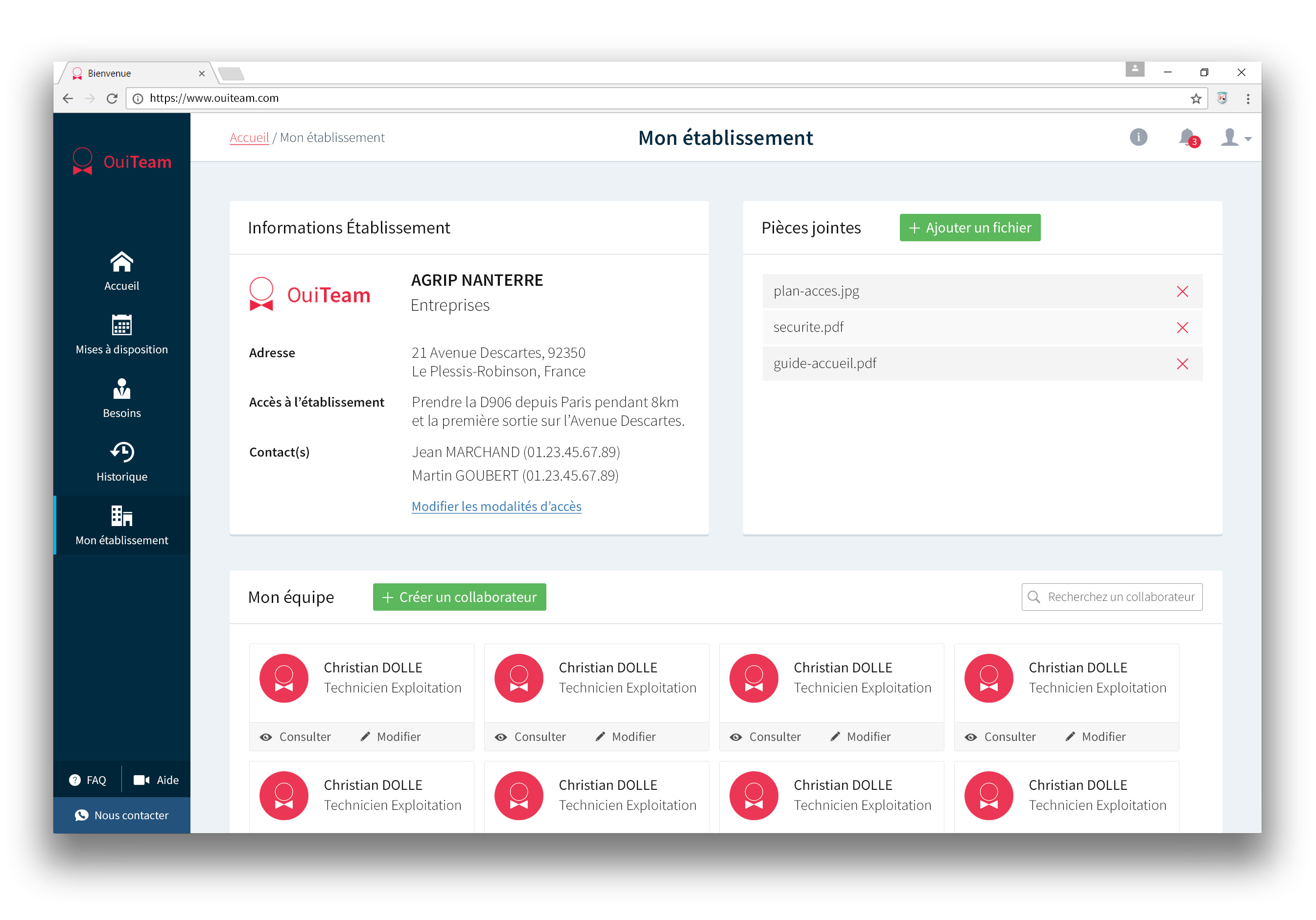Click the browser forward arrow

pyautogui.click(x=90, y=98)
